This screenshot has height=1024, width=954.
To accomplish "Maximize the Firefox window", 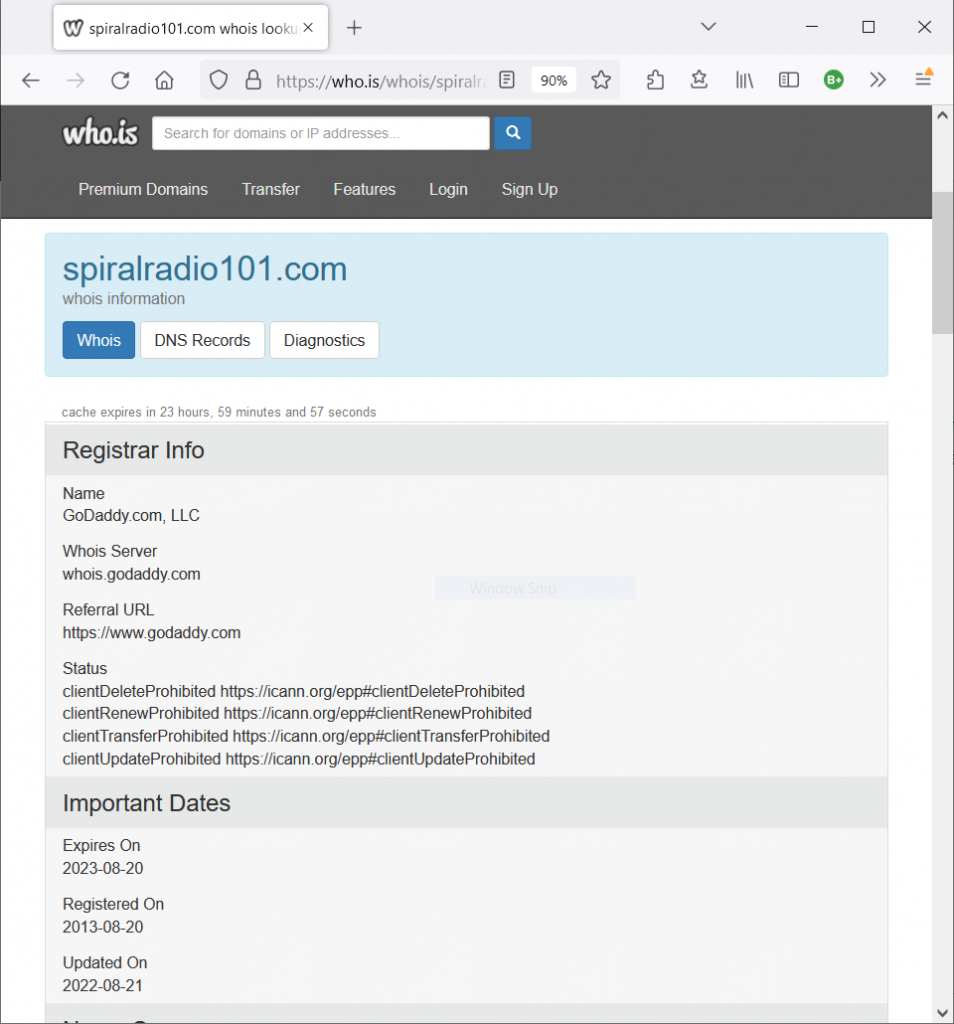I will pos(868,27).
